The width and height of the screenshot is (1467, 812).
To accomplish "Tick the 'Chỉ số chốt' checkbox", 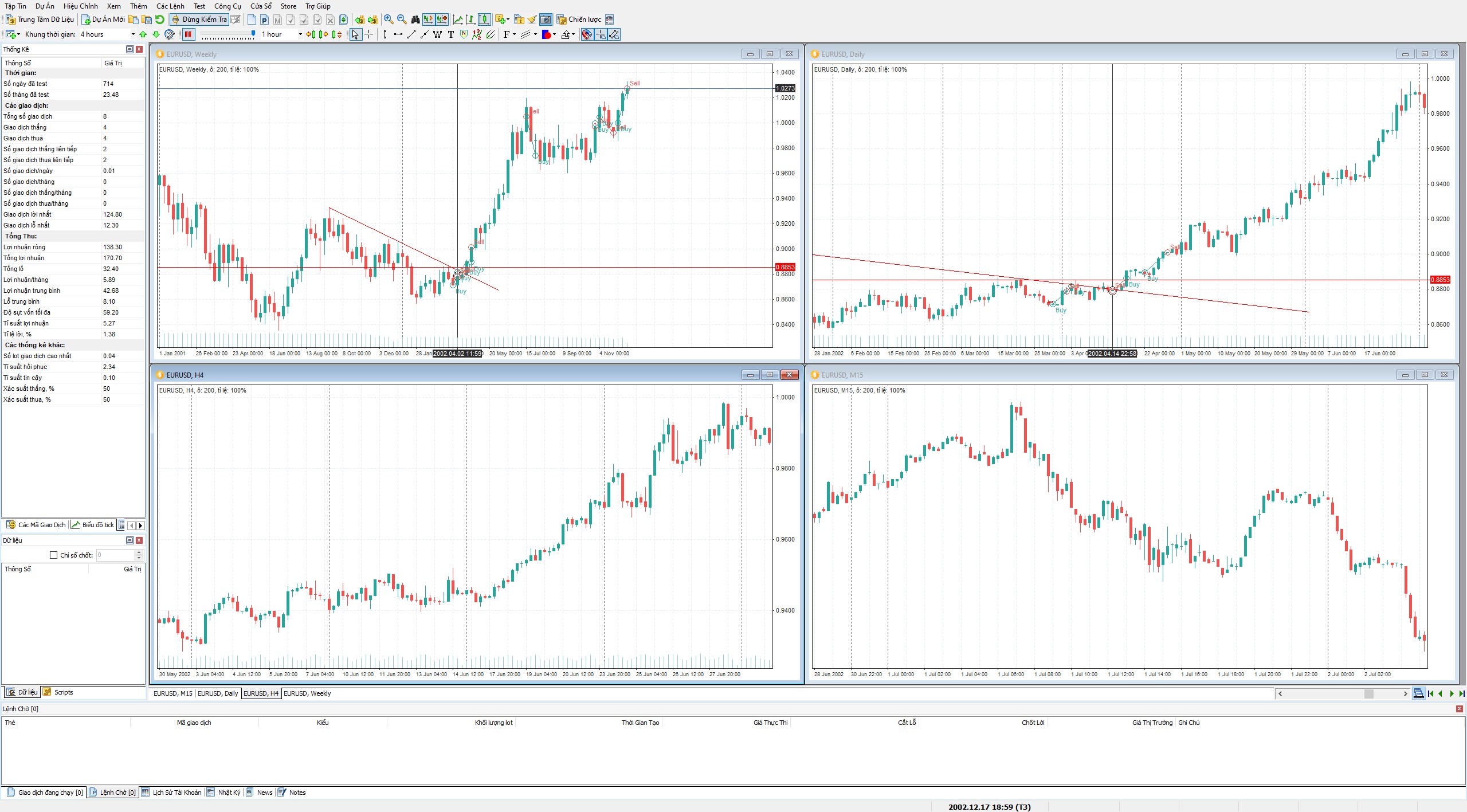I will (x=54, y=555).
